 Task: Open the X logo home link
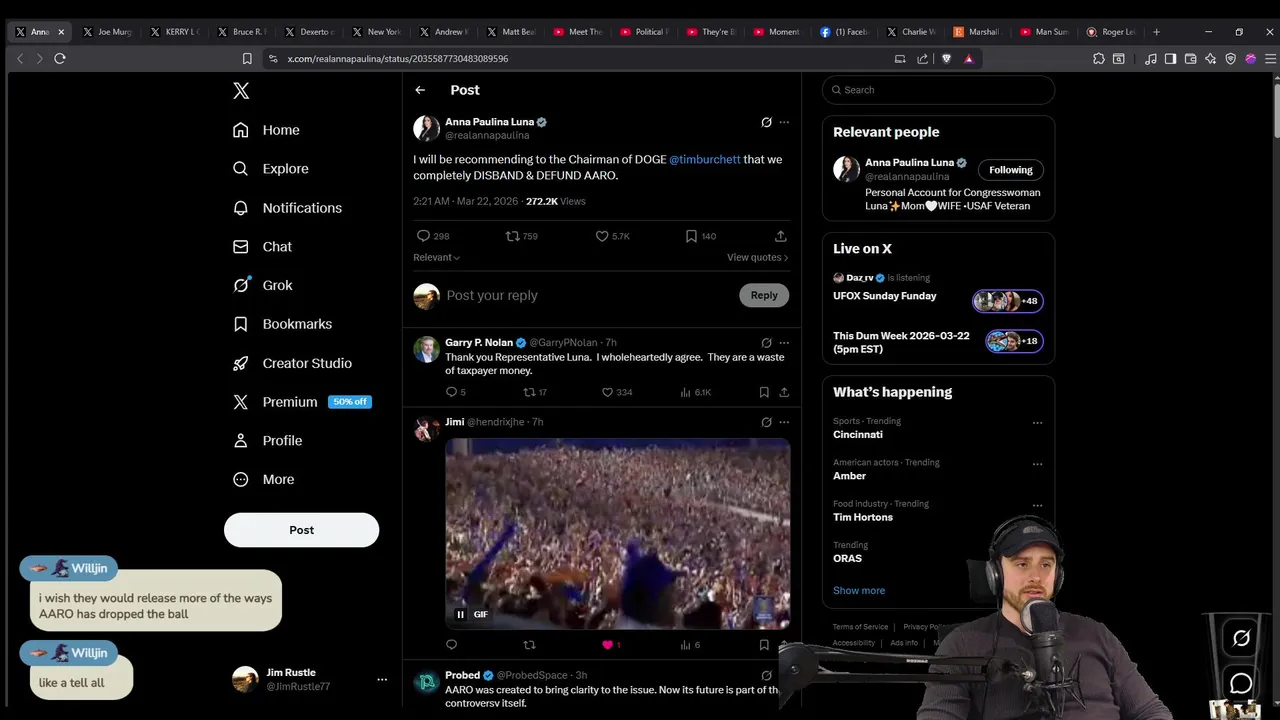241,91
